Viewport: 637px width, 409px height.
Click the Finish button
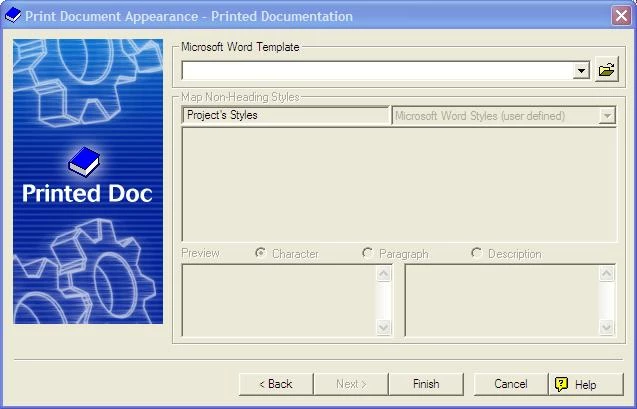[x=426, y=384]
